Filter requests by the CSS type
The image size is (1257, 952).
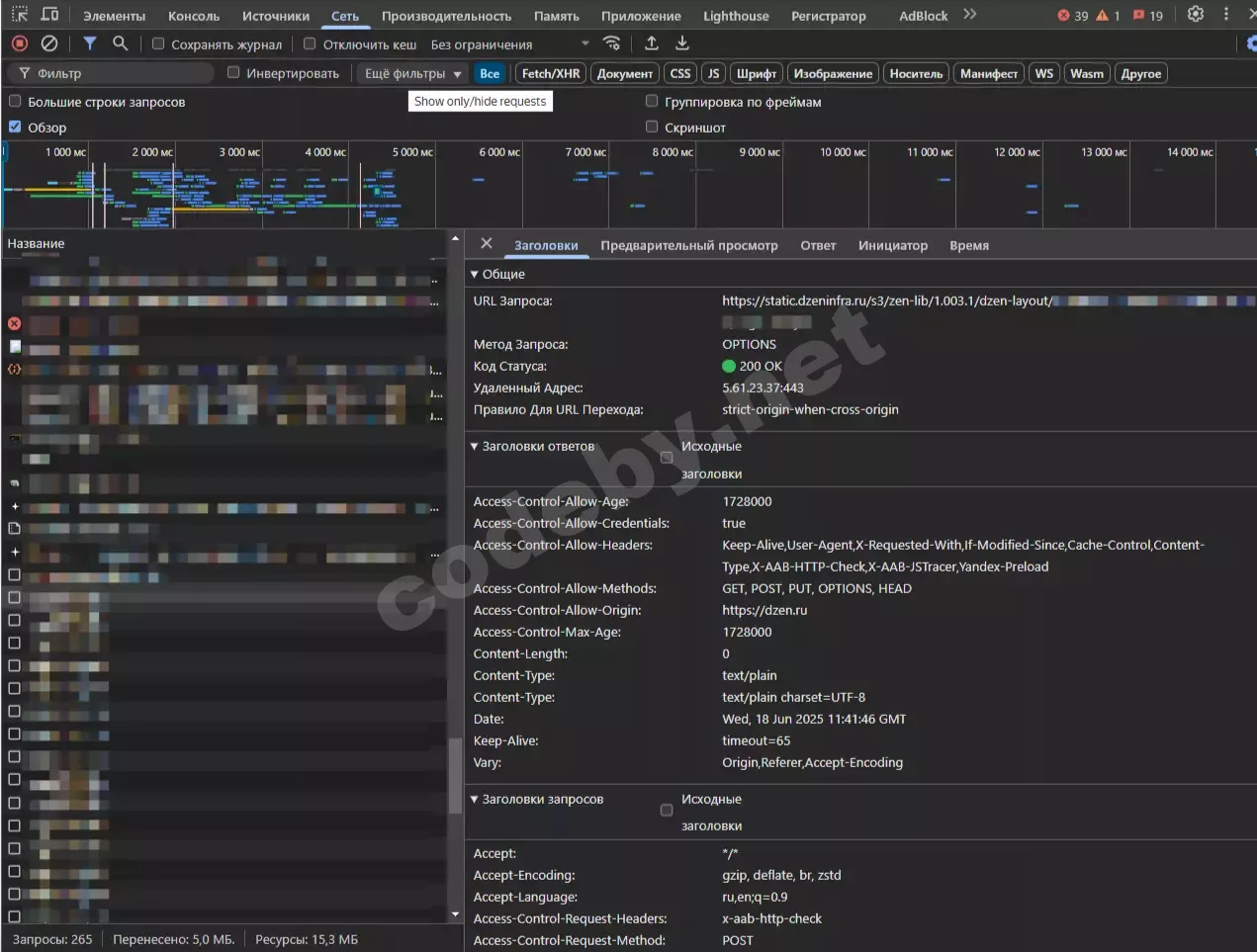pos(680,74)
